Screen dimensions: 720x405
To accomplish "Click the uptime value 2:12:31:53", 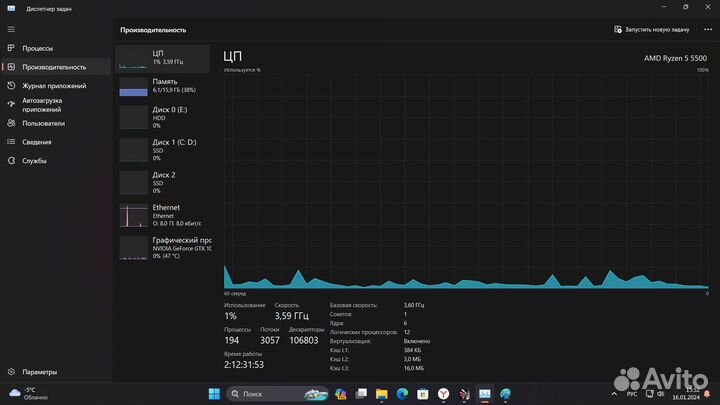I will 244,365.
